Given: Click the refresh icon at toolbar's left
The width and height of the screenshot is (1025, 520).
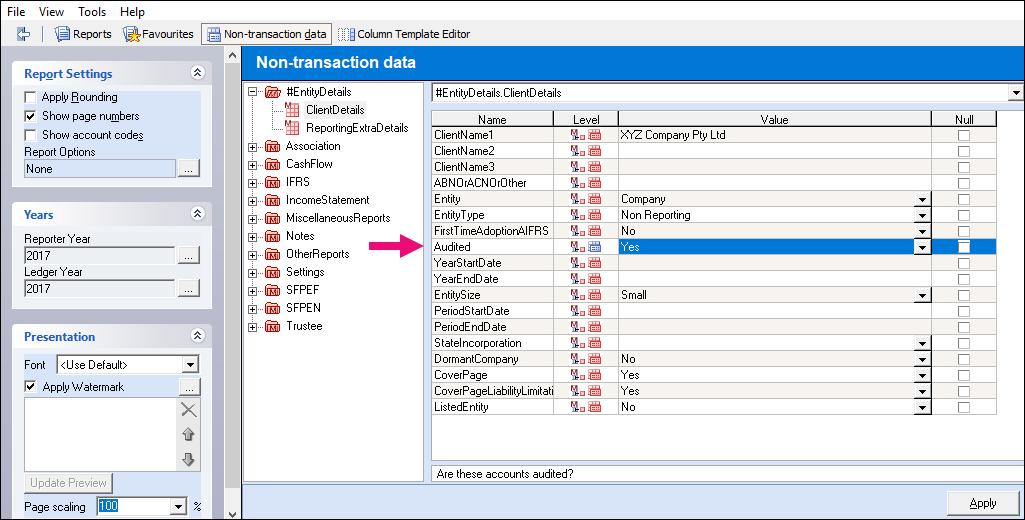Looking at the screenshot, I should (23, 34).
